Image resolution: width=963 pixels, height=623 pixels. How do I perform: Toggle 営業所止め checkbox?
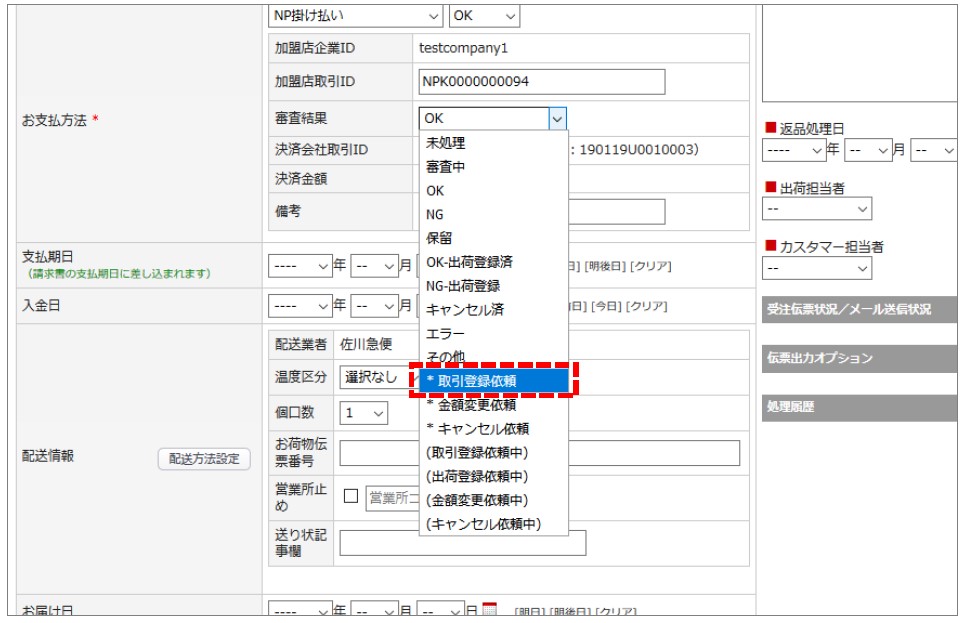coord(351,496)
